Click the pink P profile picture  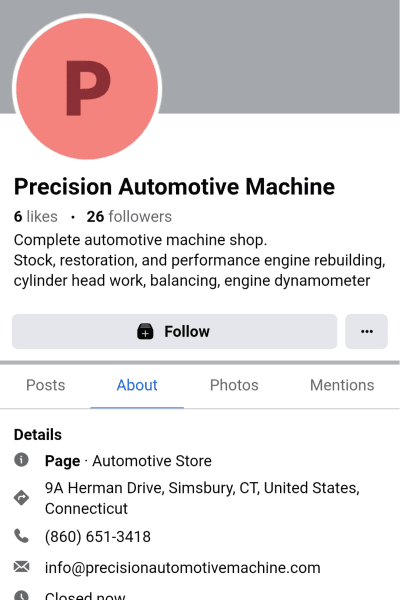click(87, 88)
